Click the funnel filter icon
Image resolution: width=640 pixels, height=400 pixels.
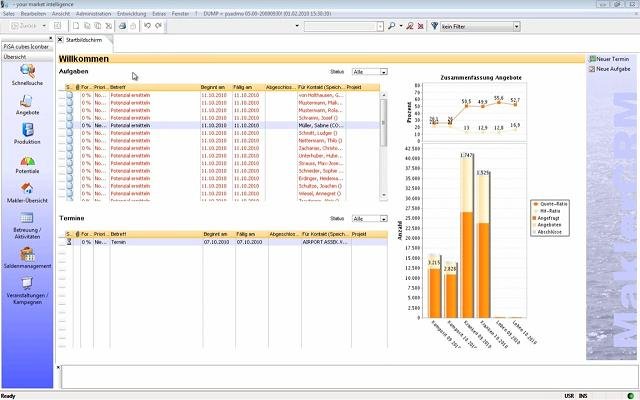tap(434, 26)
